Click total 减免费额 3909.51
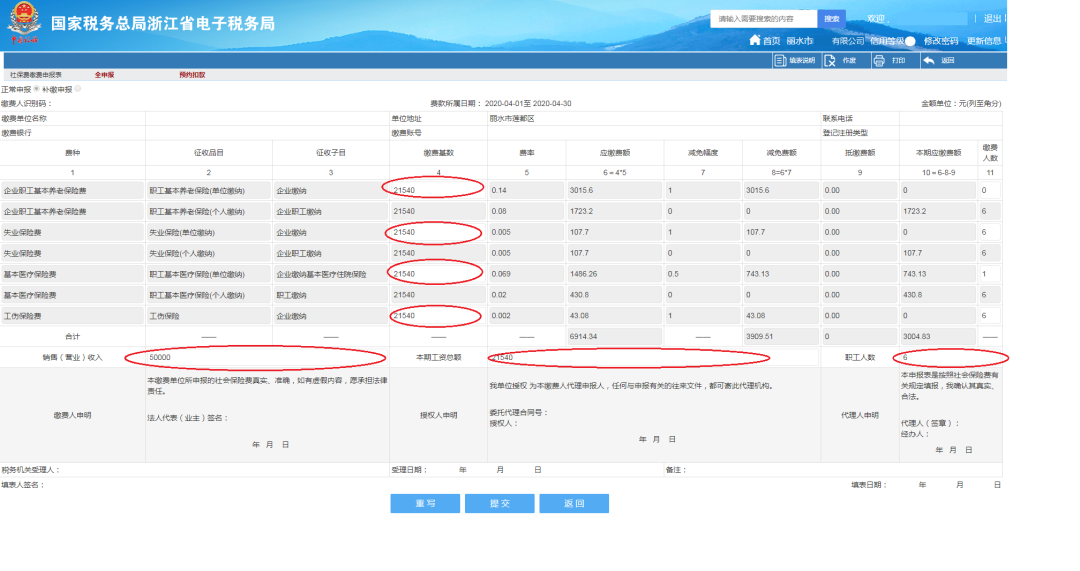This screenshot has height=571, width=1080. (x=781, y=337)
